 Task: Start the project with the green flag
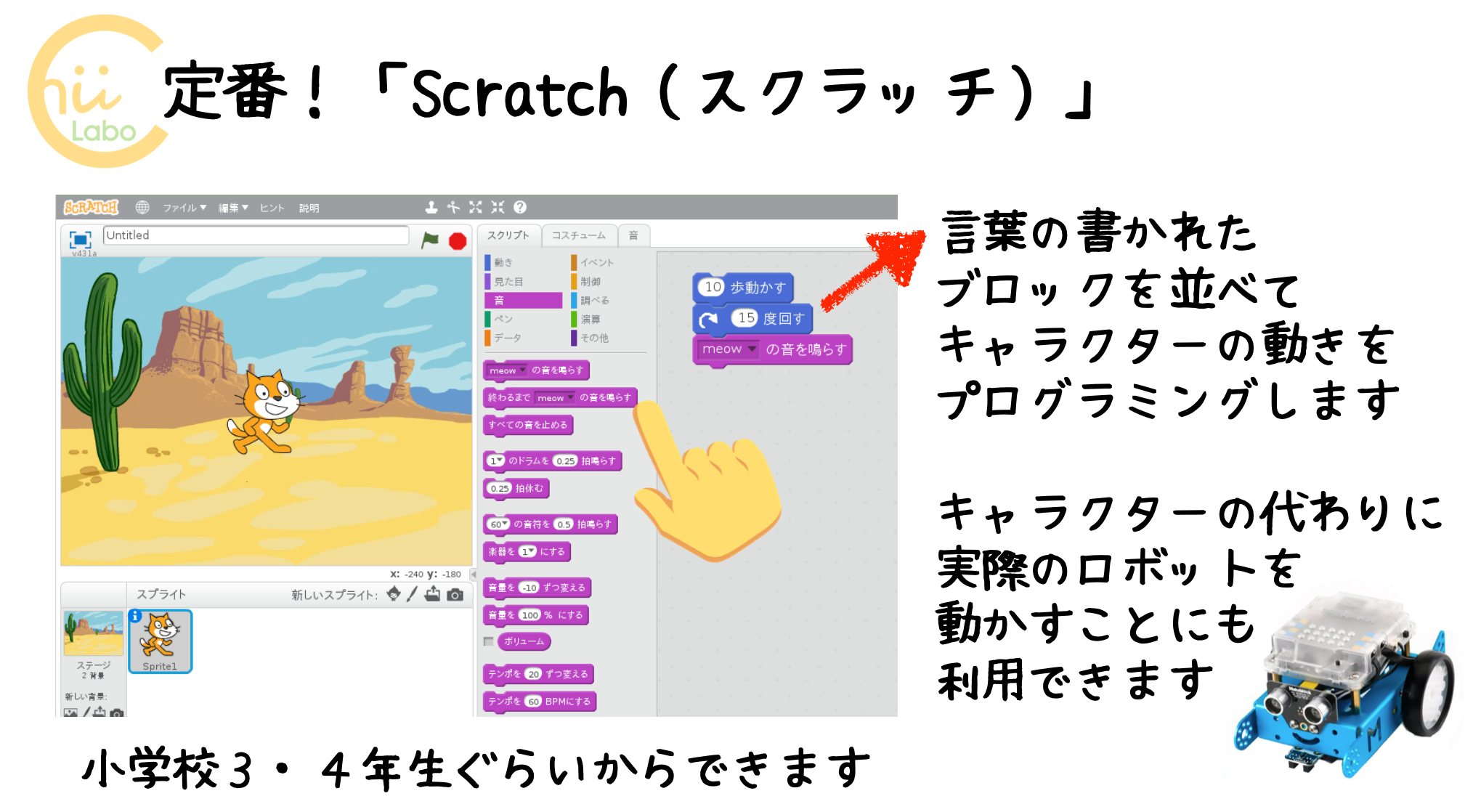(x=429, y=237)
